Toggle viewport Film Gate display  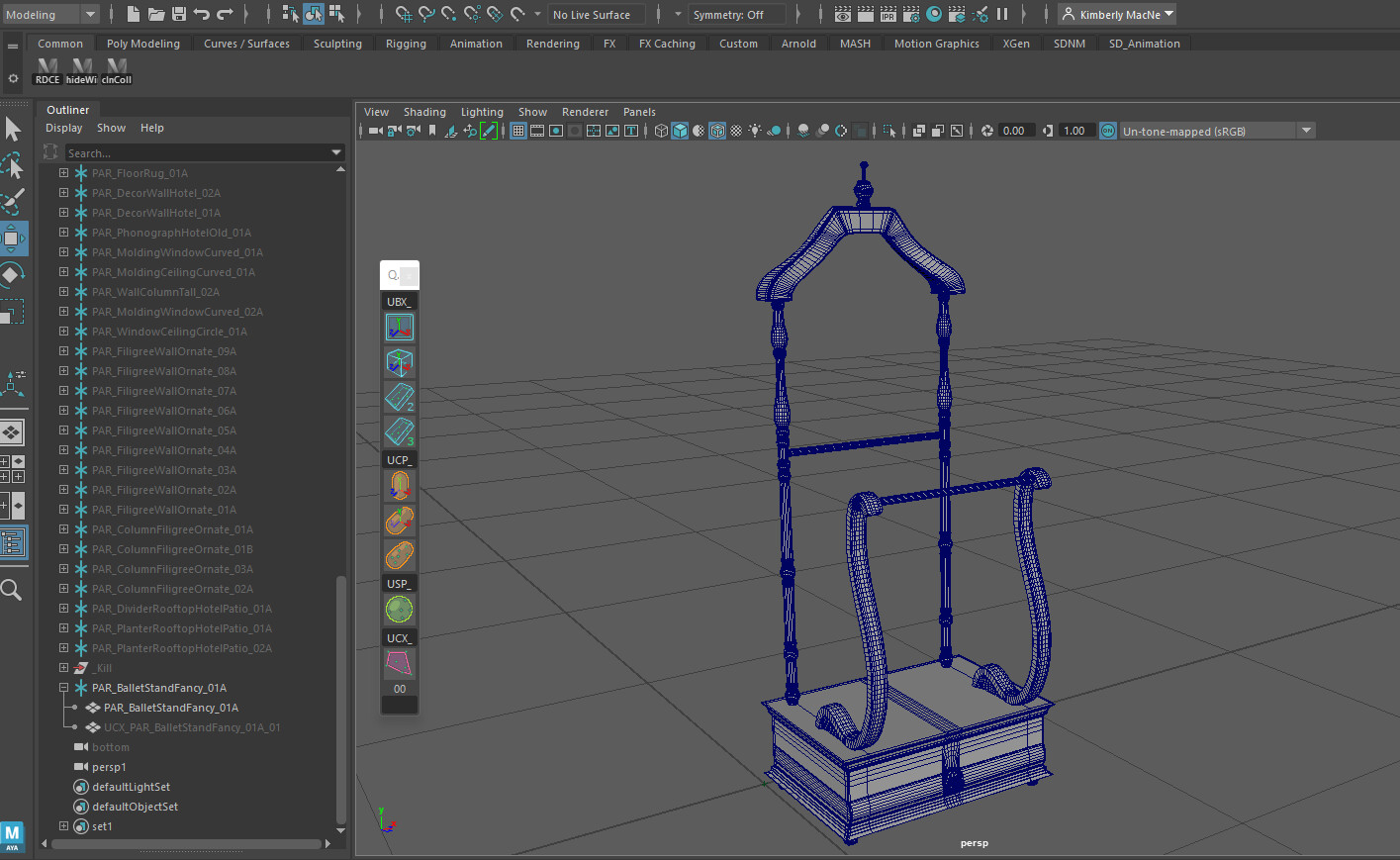(x=537, y=131)
